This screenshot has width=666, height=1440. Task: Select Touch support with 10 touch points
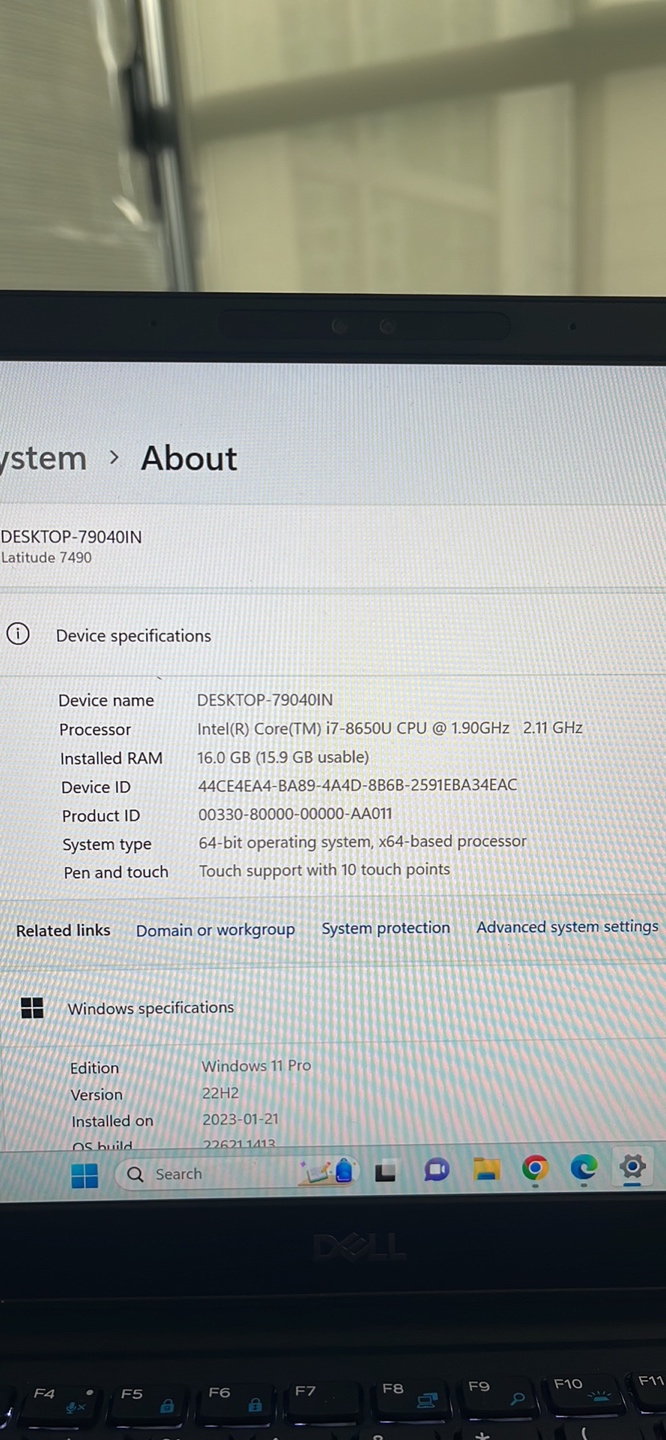click(x=324, y=870)
